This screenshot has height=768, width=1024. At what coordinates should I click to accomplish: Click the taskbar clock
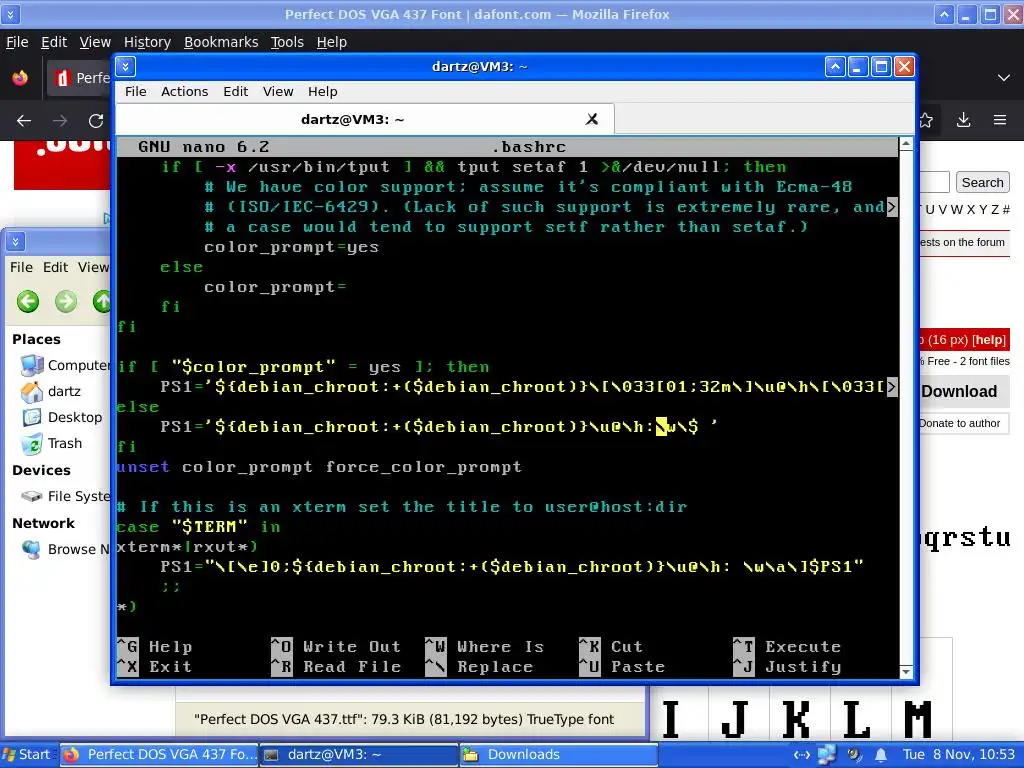coord(959,754)
